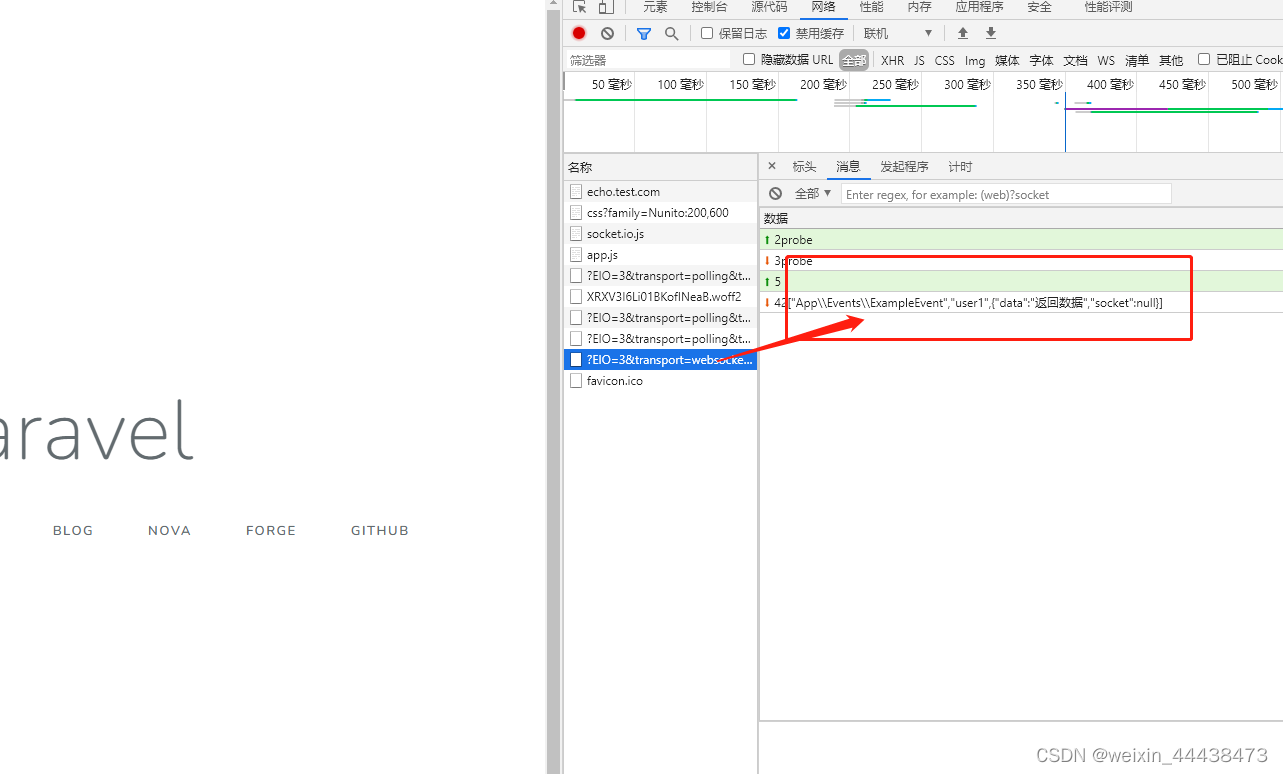Filter requests by WS type

[x=1106, y=59]
